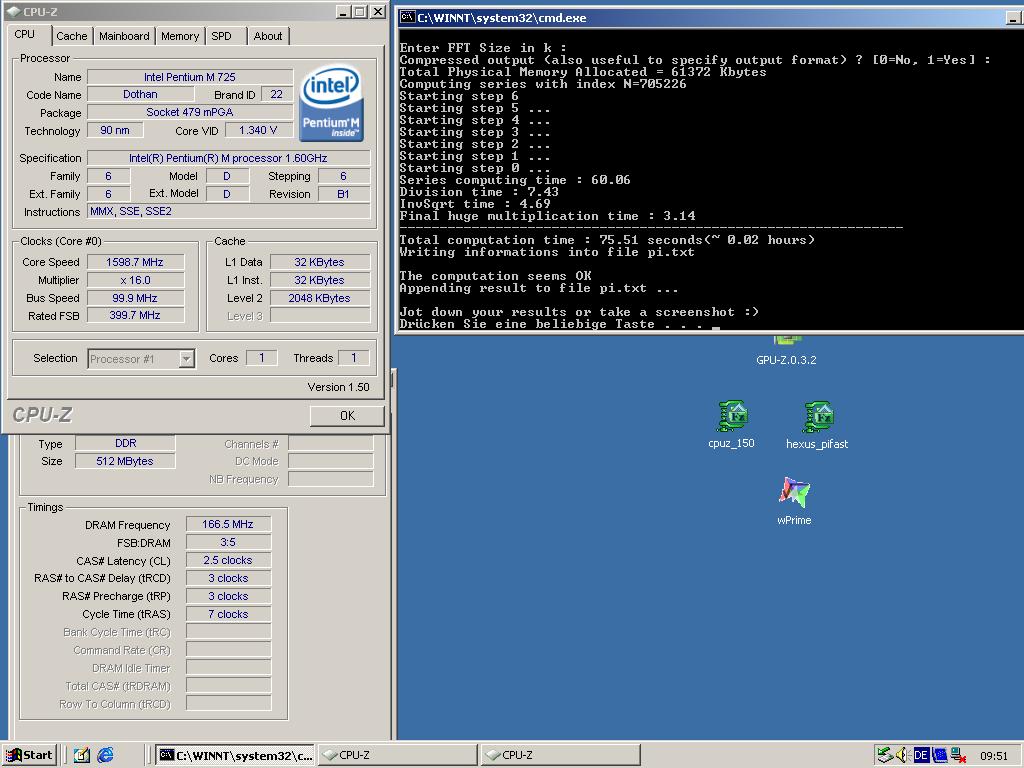Click the Socket 479 mPGA package field
1024x768 pixels.
coord(189,112)
